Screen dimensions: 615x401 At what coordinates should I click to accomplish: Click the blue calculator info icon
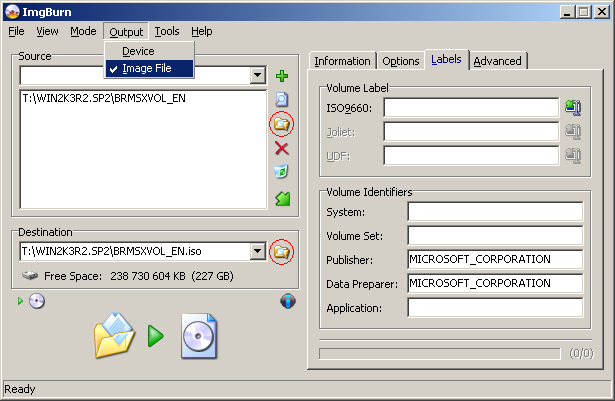(x=288, y=301)
